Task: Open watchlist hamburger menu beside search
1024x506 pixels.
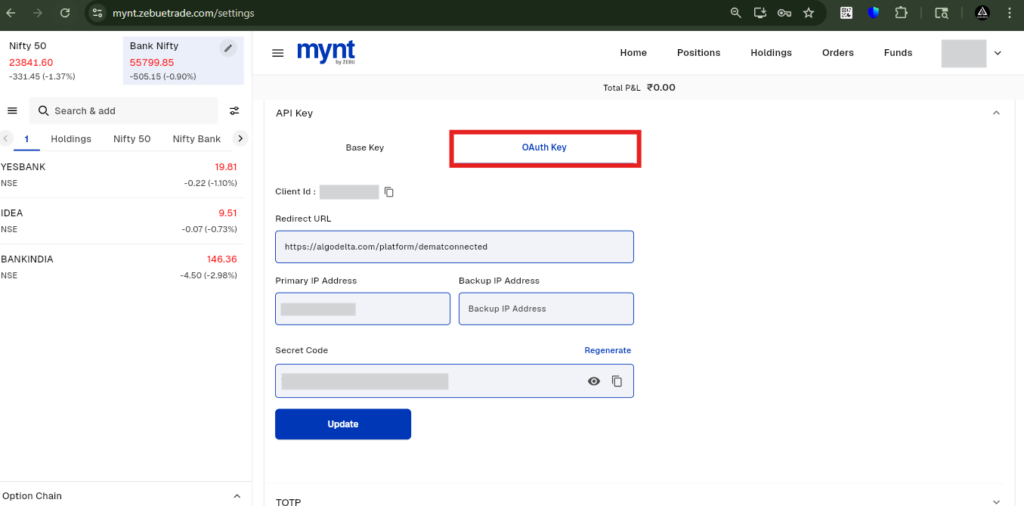Action: point(12,111)
